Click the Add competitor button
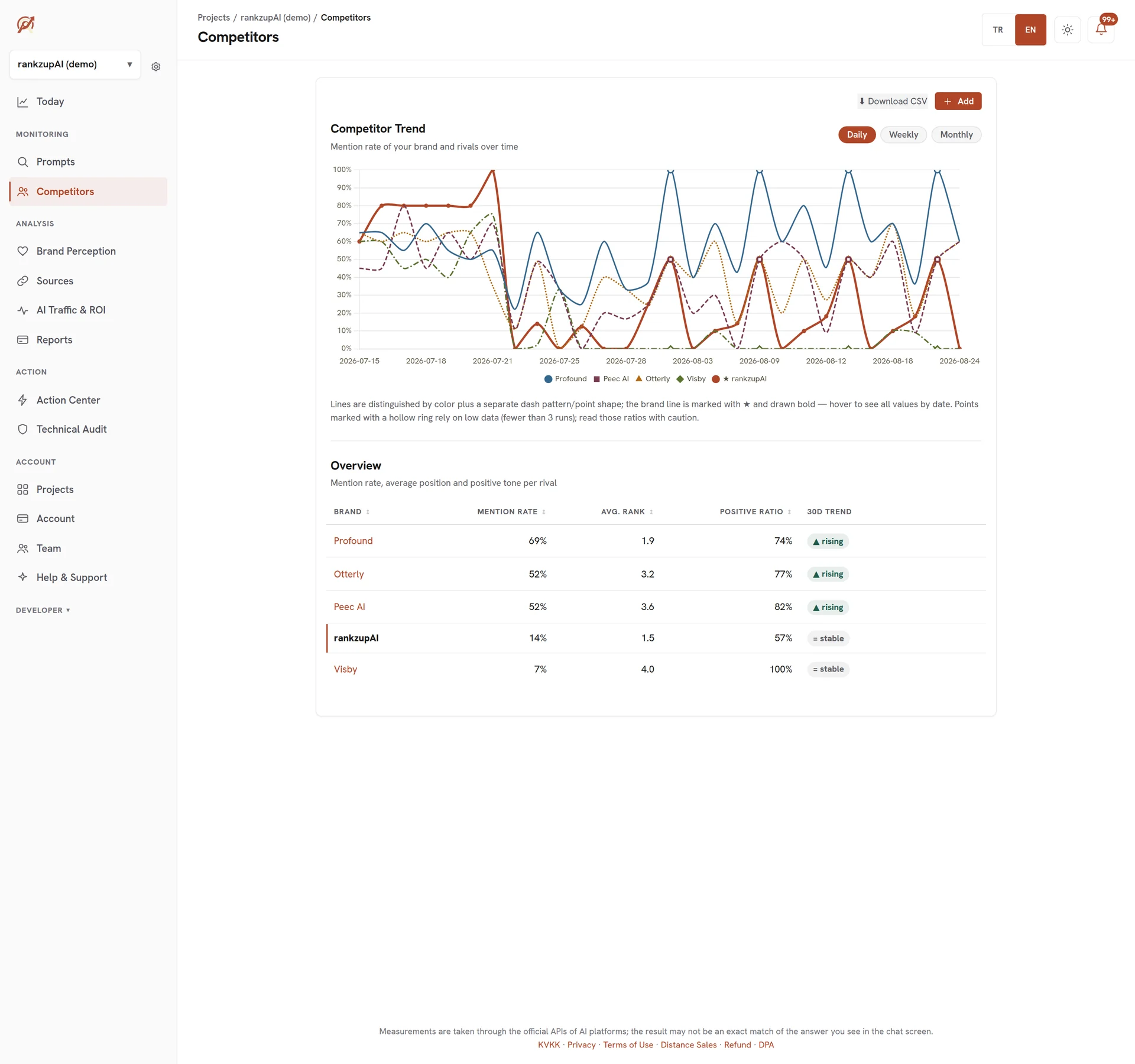1135x1064 pixels. [958, 101]
